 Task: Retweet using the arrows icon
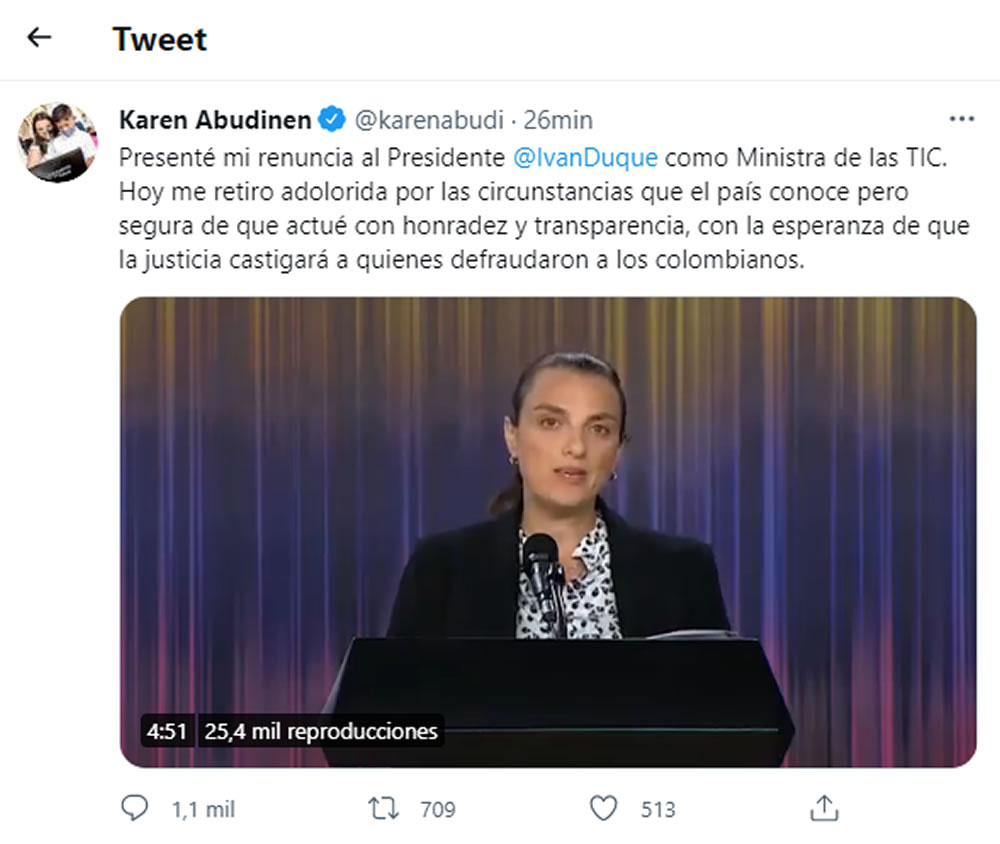coord(383,808)
